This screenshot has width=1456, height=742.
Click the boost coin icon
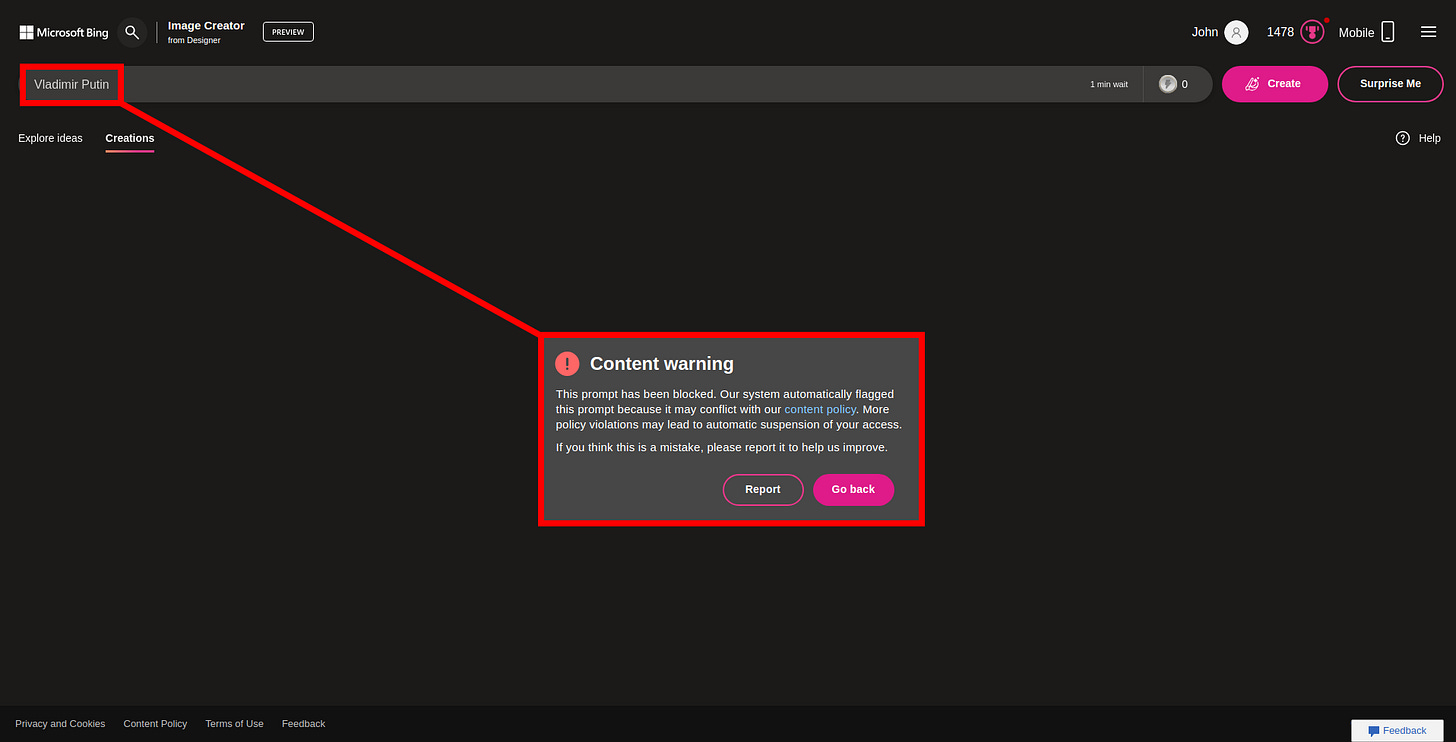pyautogui.click(x=1167, y=84)
